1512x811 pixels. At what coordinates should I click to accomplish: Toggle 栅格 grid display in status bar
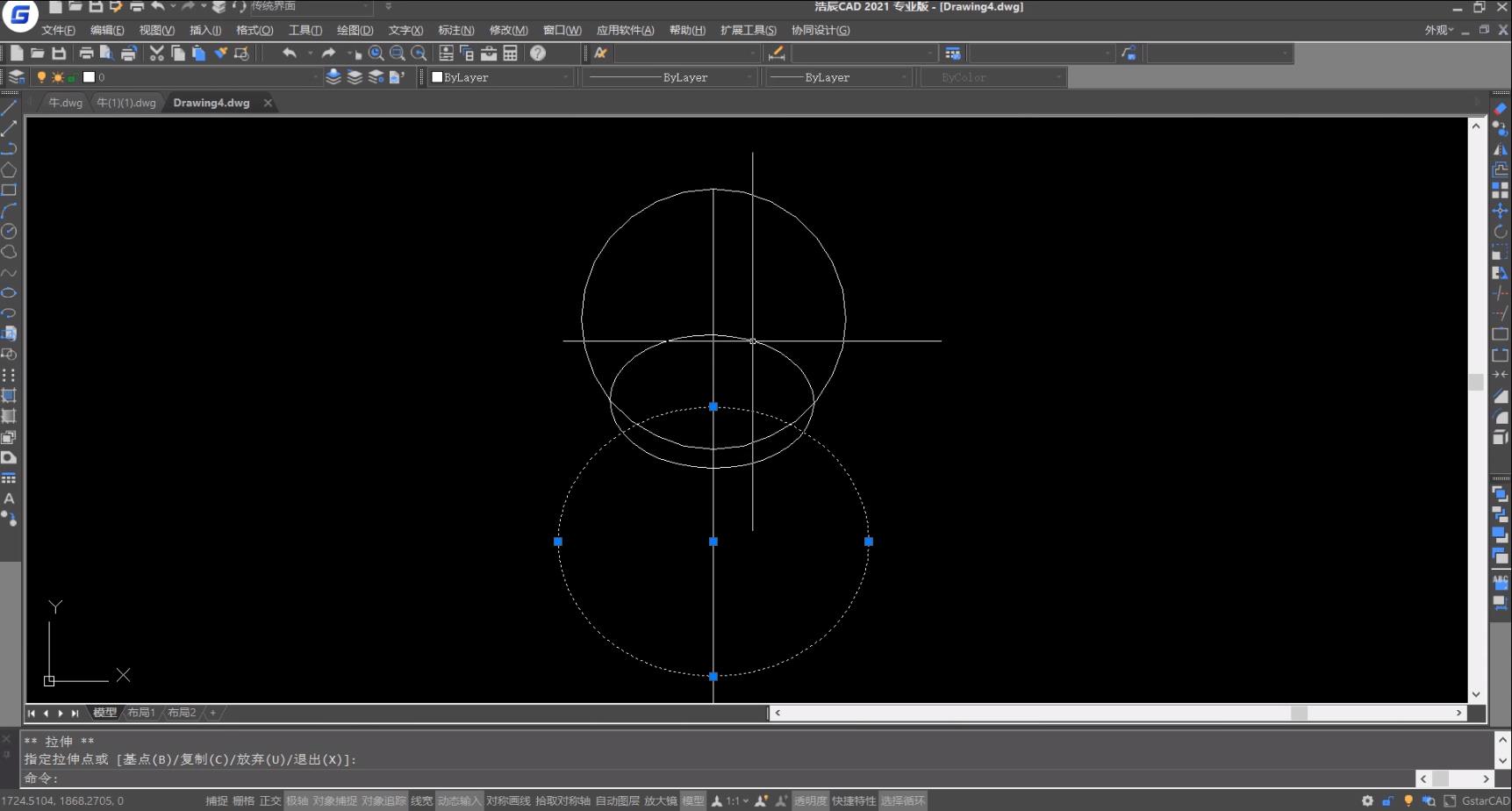pos(244,800)
